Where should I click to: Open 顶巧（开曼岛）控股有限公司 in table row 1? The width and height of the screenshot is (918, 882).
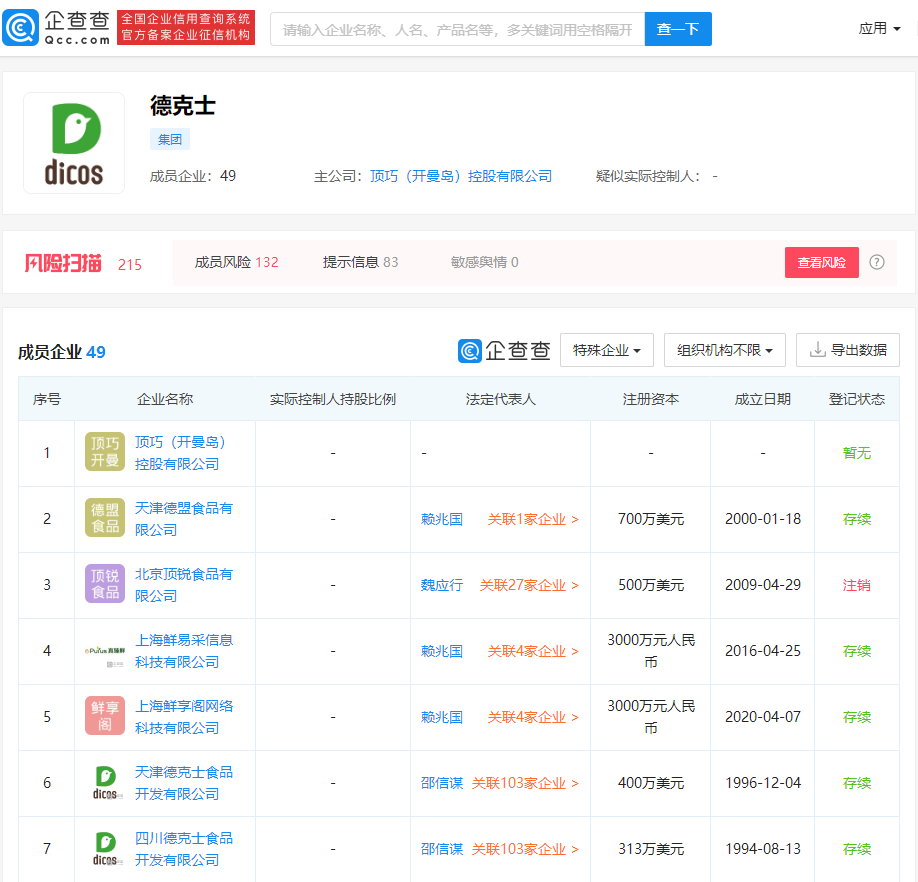point(180,453)
